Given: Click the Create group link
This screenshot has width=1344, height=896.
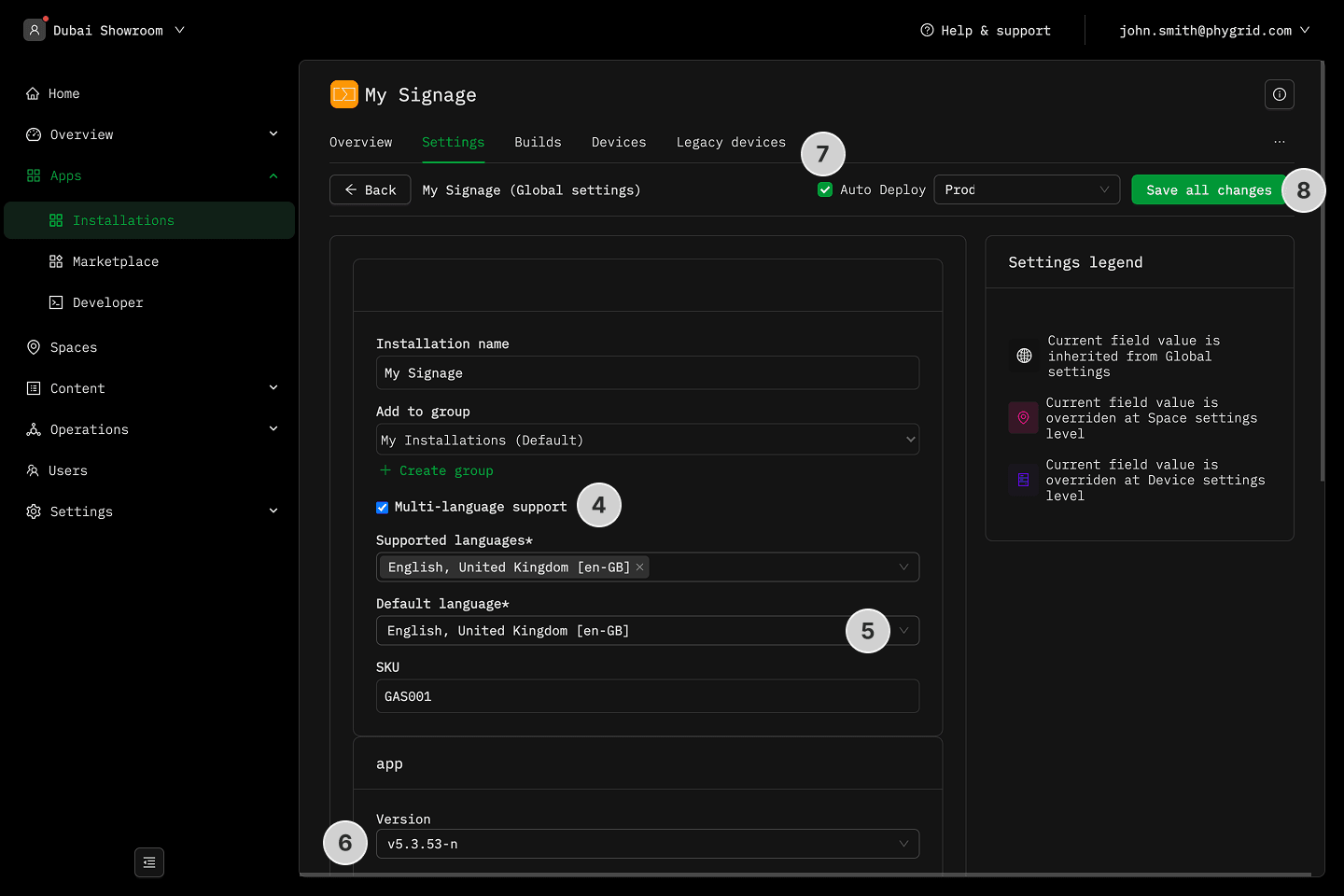Looking at the screenshot, I should coord(445,470).
